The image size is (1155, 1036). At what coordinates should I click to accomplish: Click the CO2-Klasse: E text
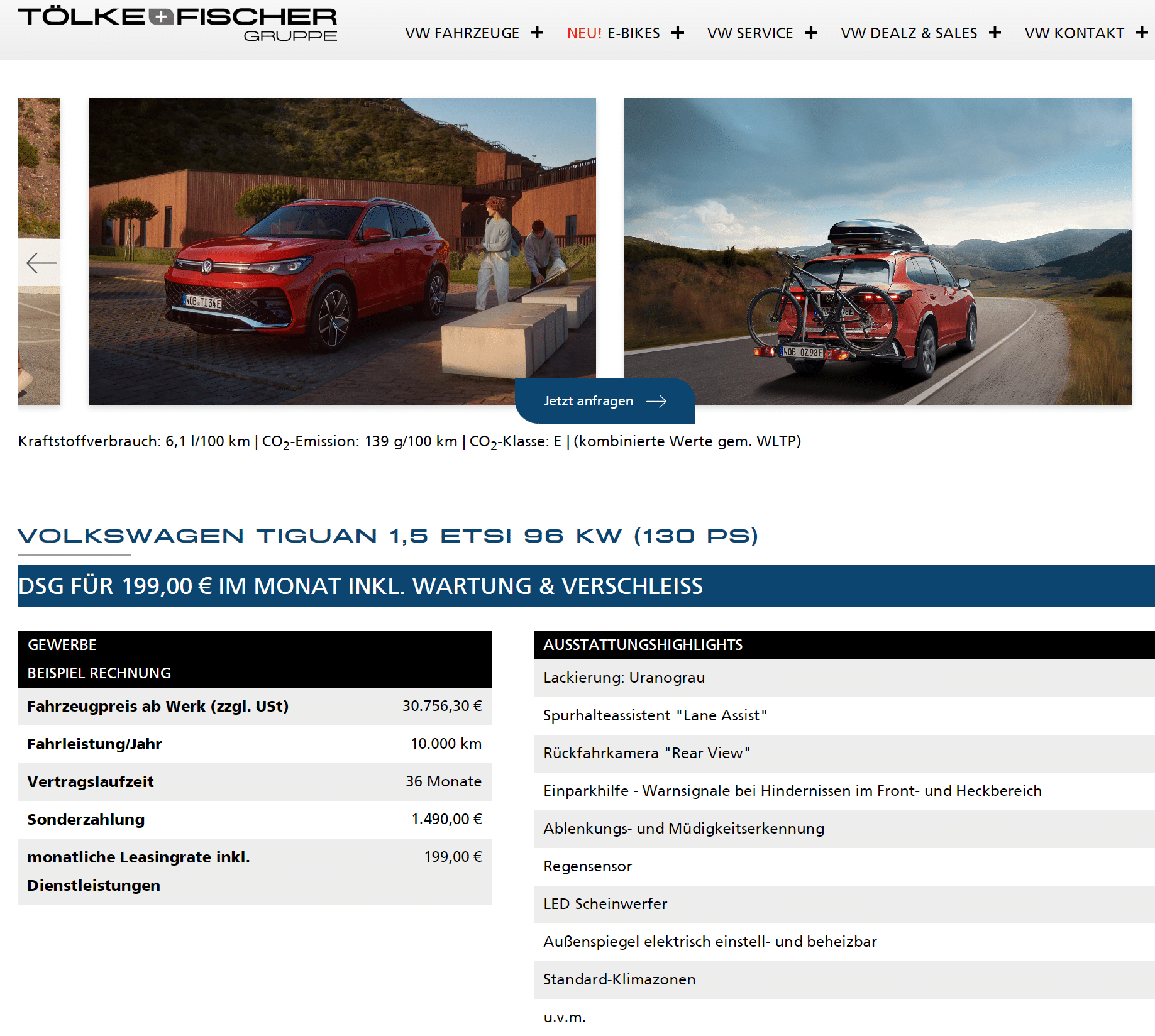[516, 442]
